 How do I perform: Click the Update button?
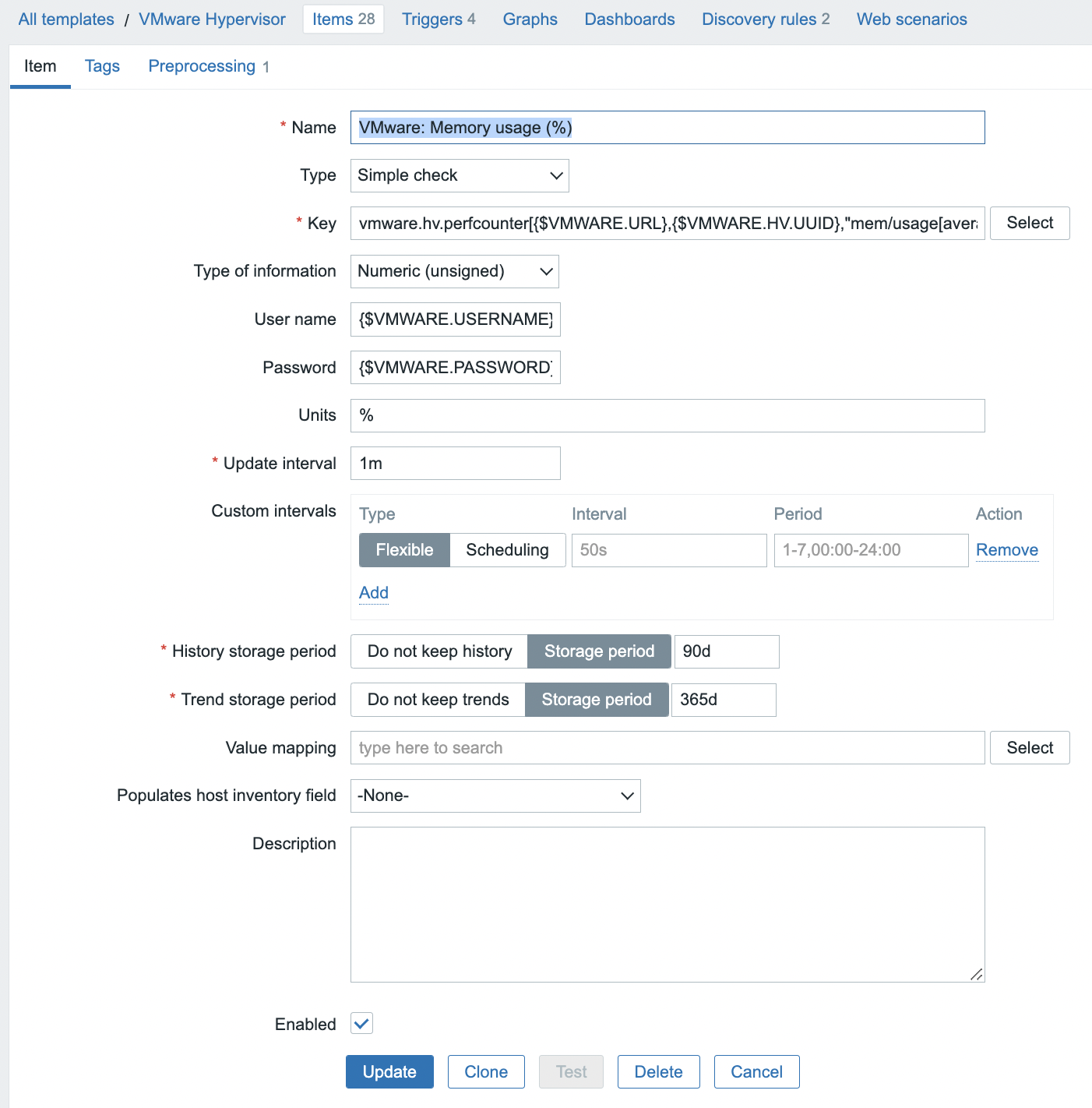click(x=389, y=1071)
